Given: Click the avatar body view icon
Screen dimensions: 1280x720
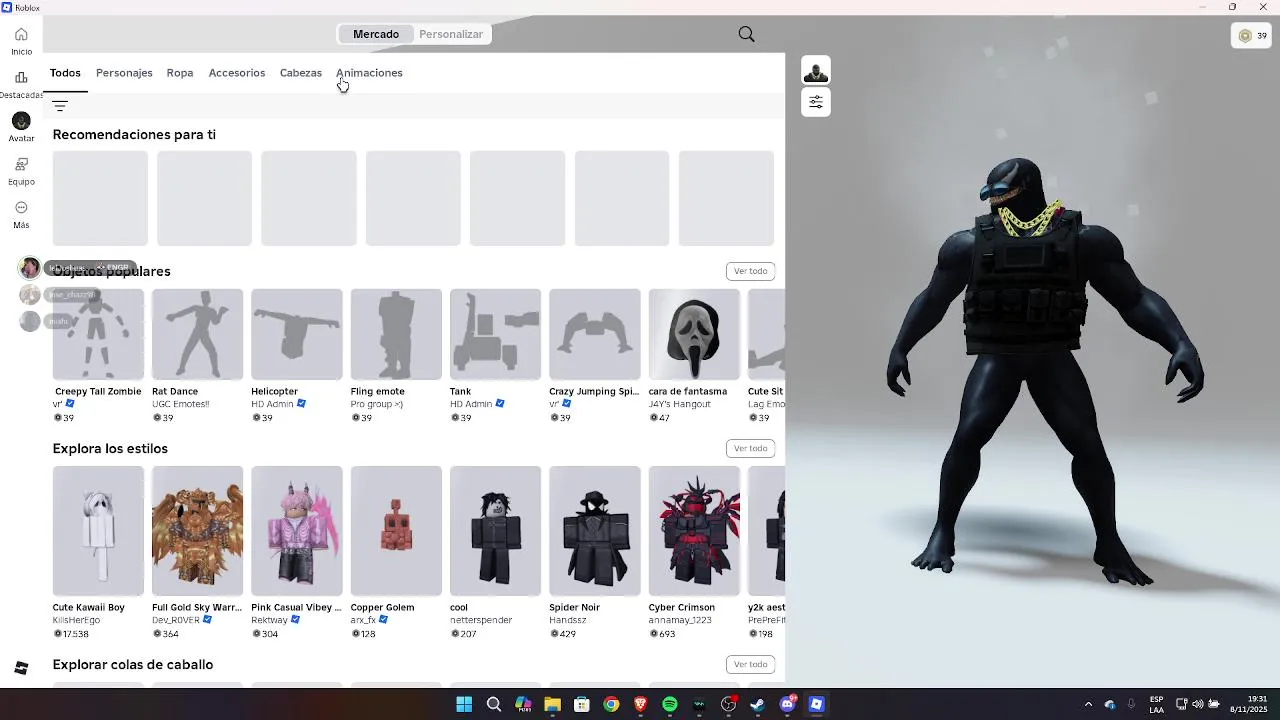Looking at the screenshot, I should pyautogui.click(x=816, y=71).
